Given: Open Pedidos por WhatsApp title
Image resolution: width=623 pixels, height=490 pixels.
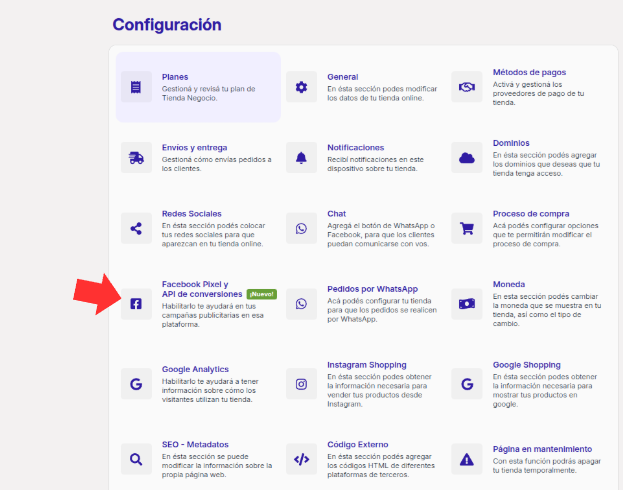Looking at the screenshot, I should (372, 289).
